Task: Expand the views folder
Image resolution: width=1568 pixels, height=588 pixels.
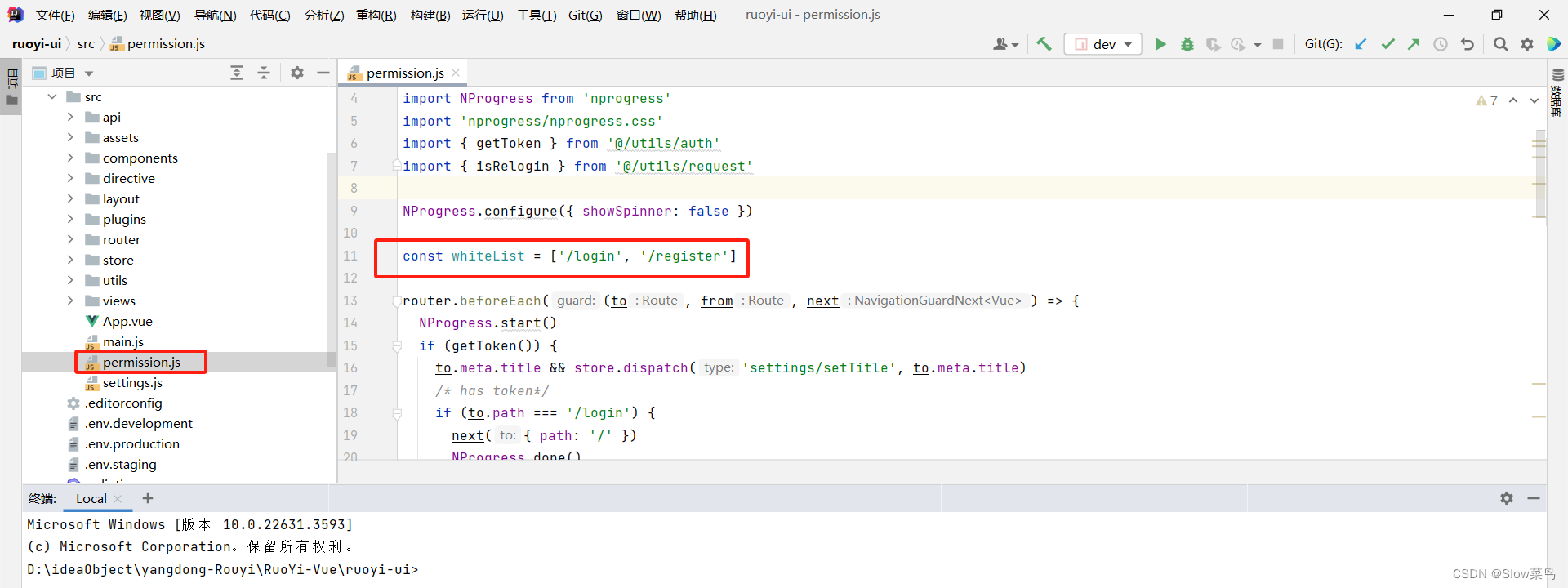Action: click(x=70, y=301)
